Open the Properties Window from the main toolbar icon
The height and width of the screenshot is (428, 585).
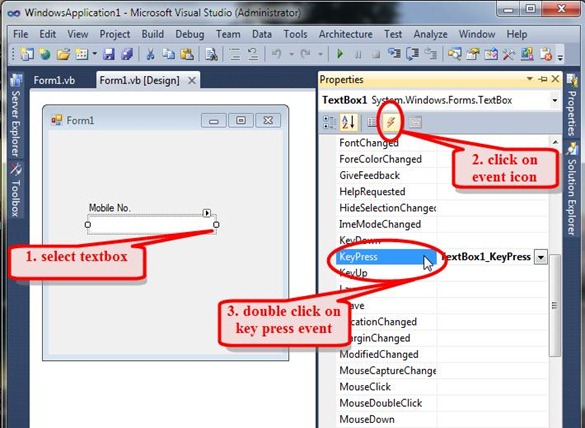pyautogui.click(x=473, y=54)
